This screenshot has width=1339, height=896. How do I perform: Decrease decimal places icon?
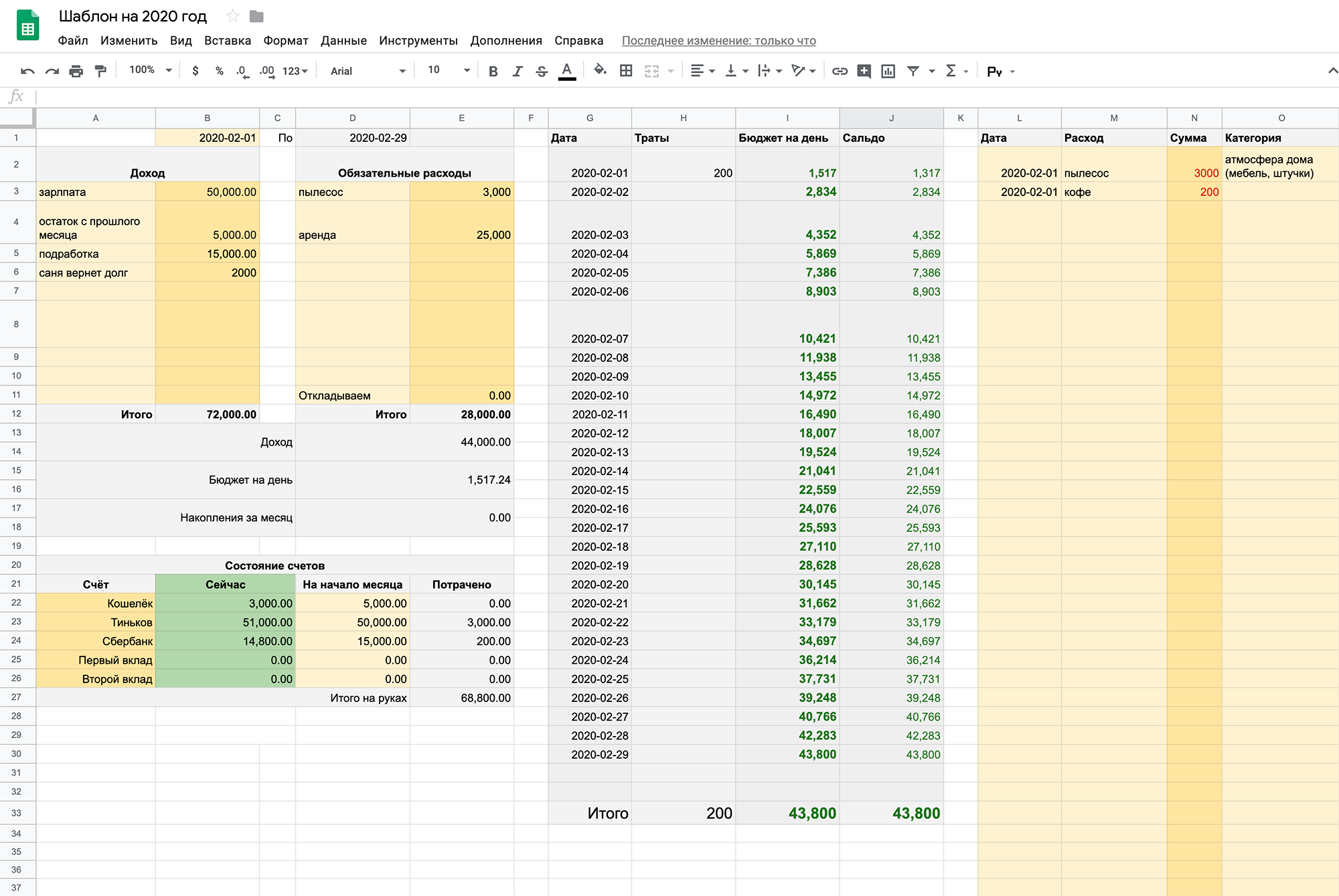(242, 71)
